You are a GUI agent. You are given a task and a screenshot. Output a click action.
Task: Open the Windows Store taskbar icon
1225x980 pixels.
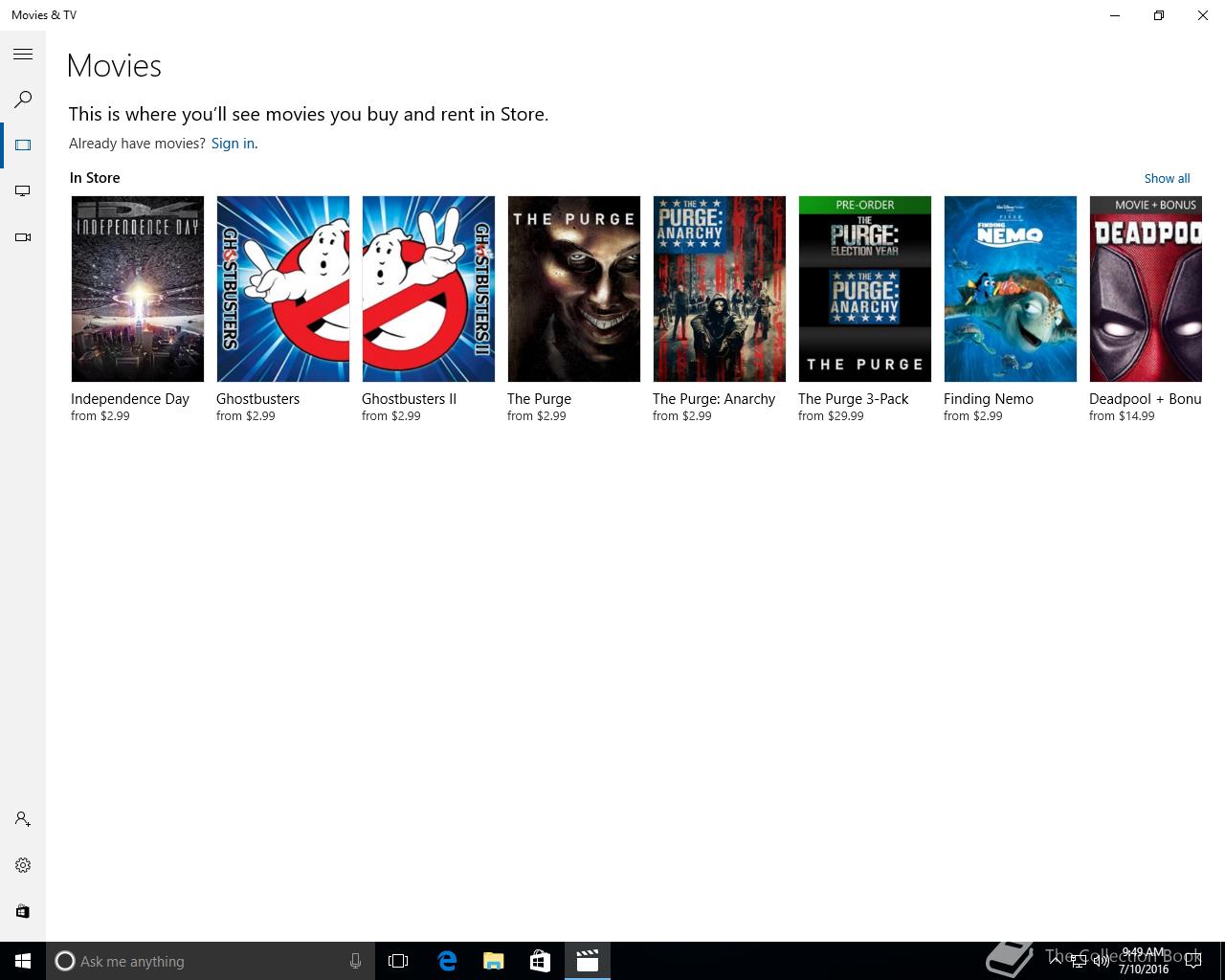click(540, 961)
